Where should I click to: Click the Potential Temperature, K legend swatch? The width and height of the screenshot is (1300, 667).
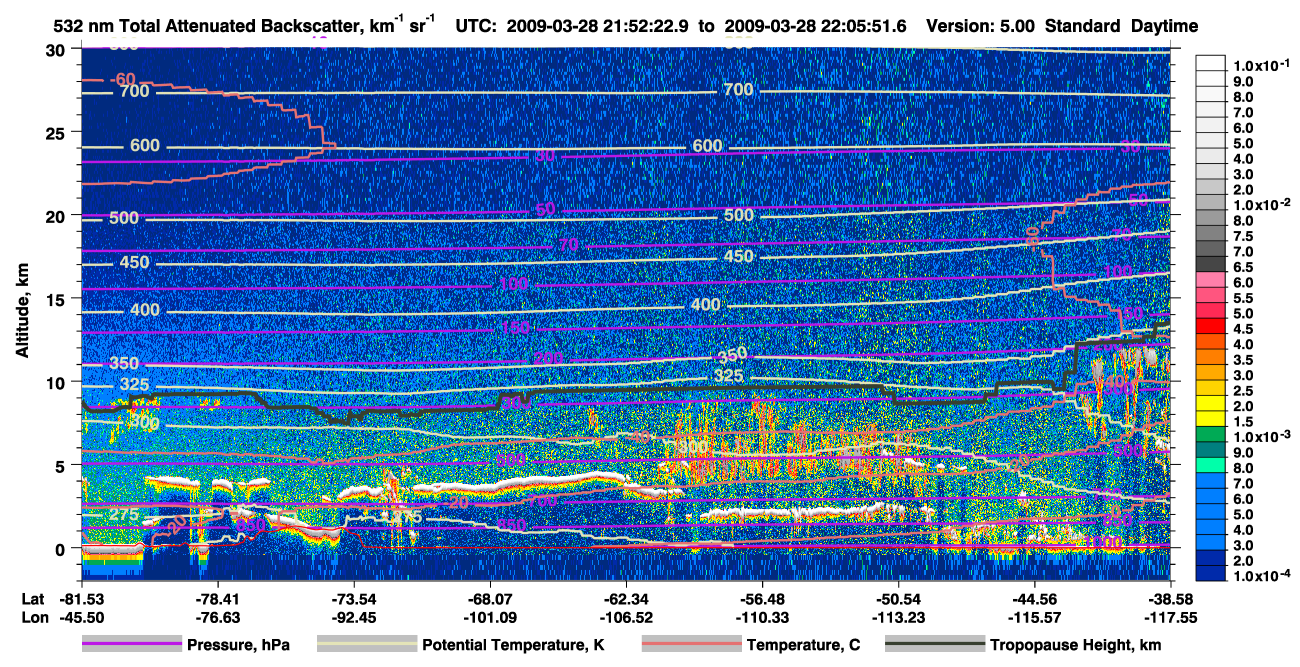click(366, 645)
